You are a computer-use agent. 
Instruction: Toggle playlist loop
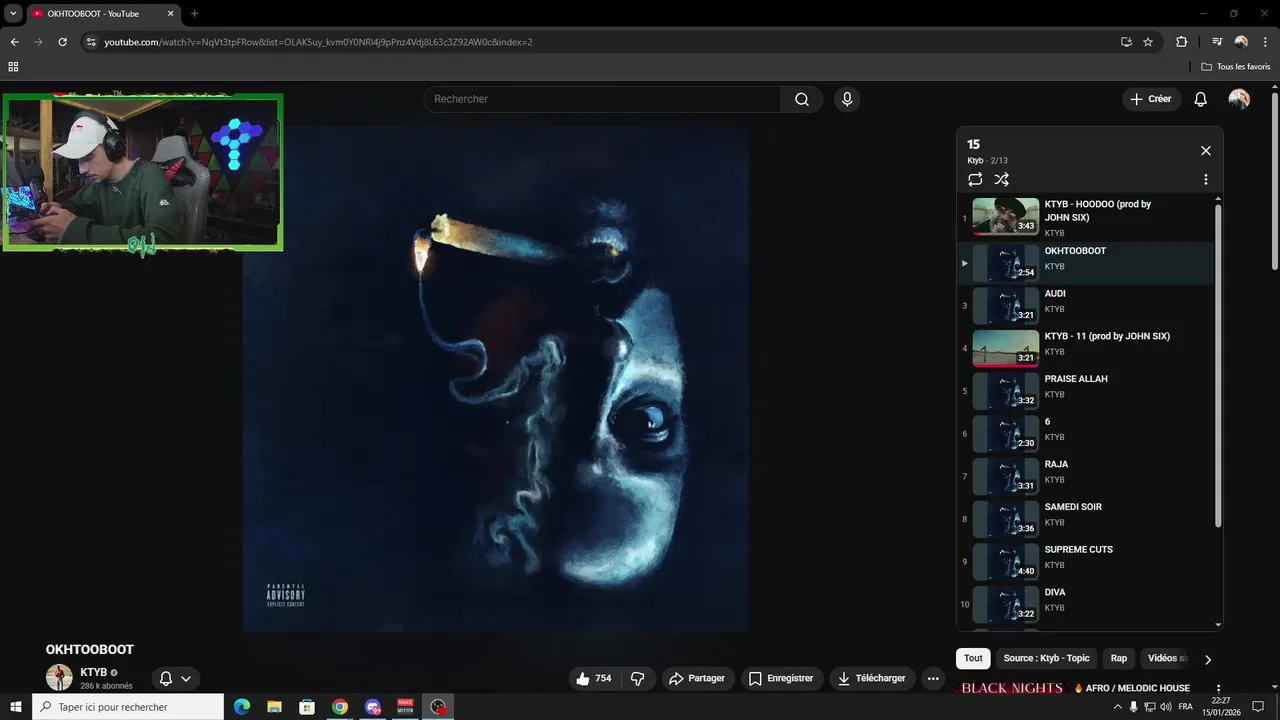point(975,180)
